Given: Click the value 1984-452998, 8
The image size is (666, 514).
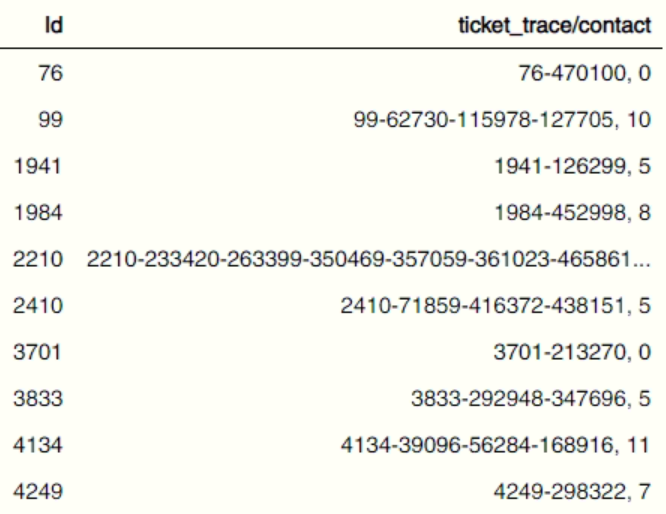Looking at the screenshot, I should tap(573, 212).
